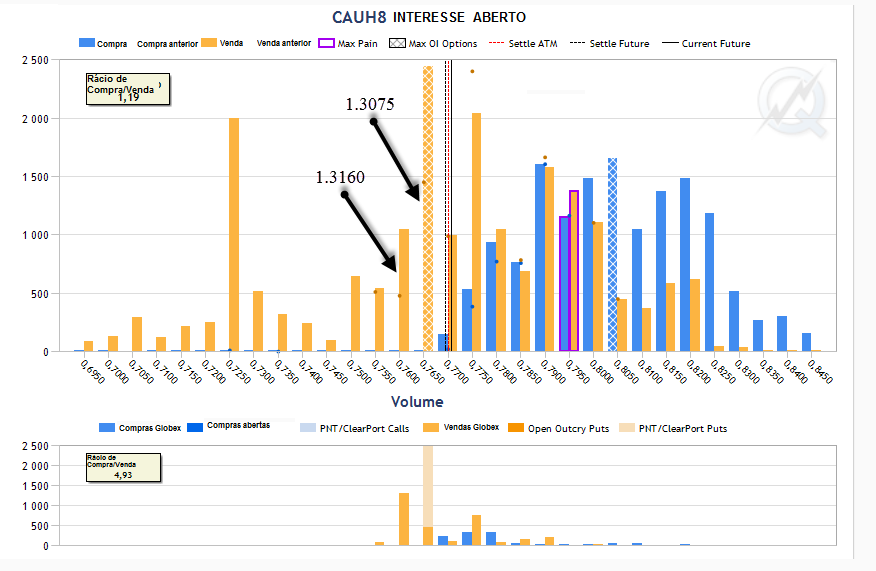
Task: Toggle the Venda anterior legend entry
Action: 283,44
